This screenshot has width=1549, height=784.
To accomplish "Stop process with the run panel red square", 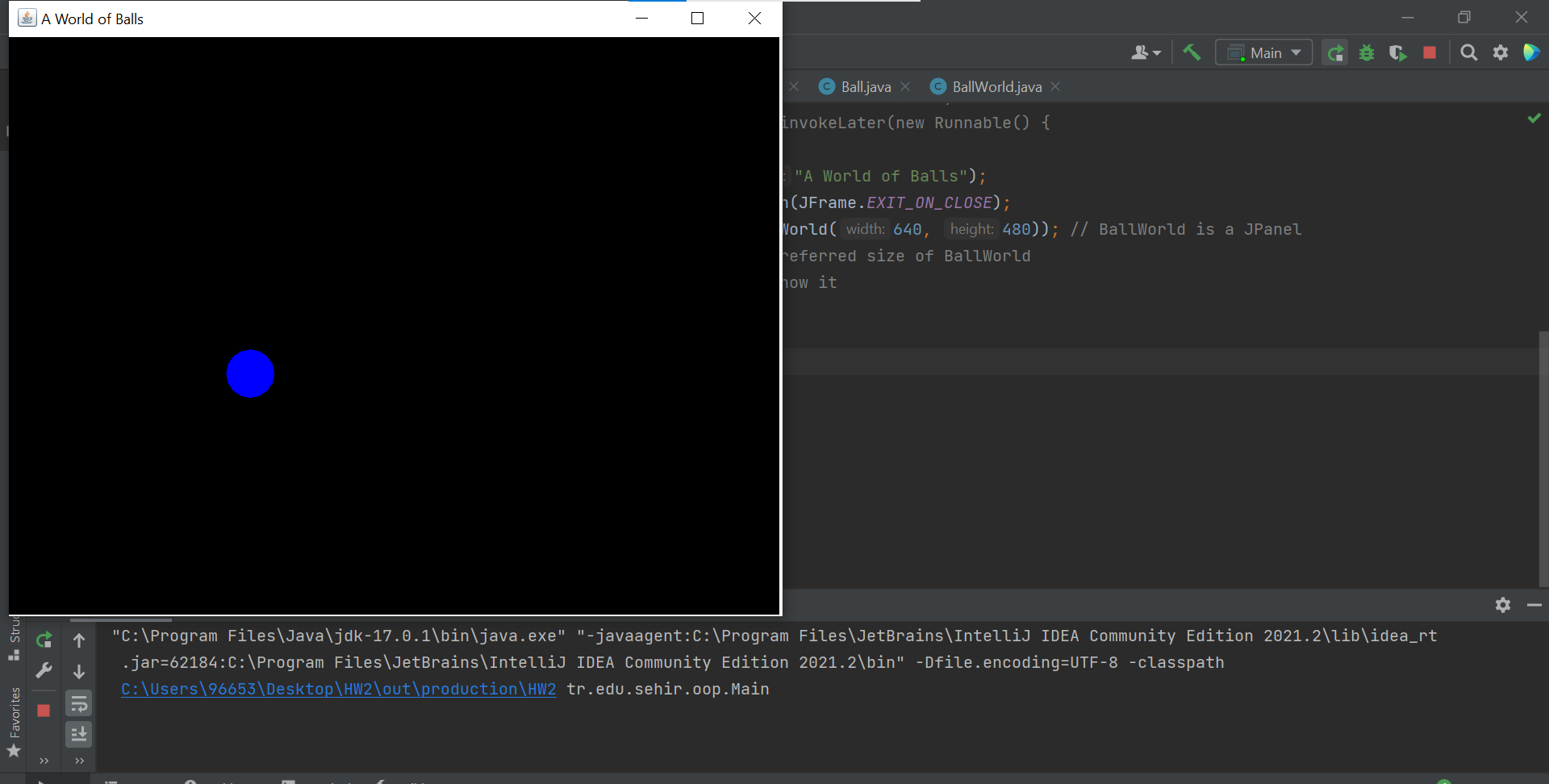I will [x=44, y=711].
